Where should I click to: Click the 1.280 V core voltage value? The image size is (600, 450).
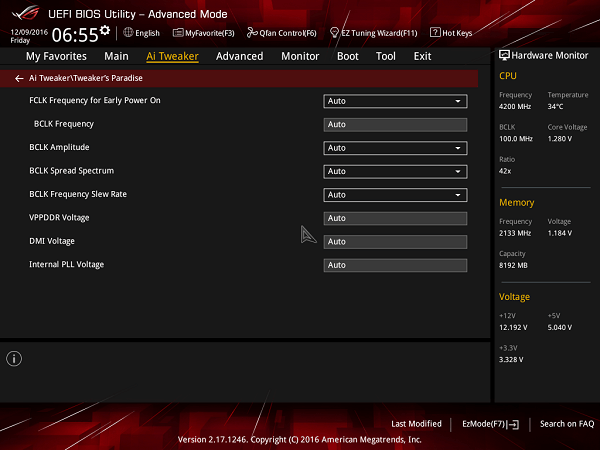[x=560, y=139]
